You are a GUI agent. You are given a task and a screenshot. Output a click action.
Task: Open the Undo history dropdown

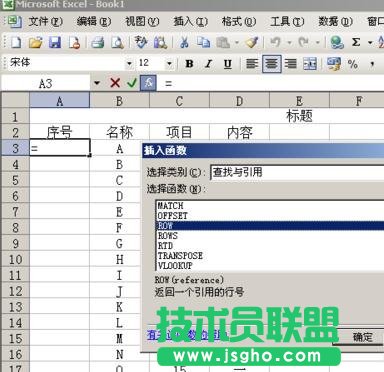pos(289,43)
